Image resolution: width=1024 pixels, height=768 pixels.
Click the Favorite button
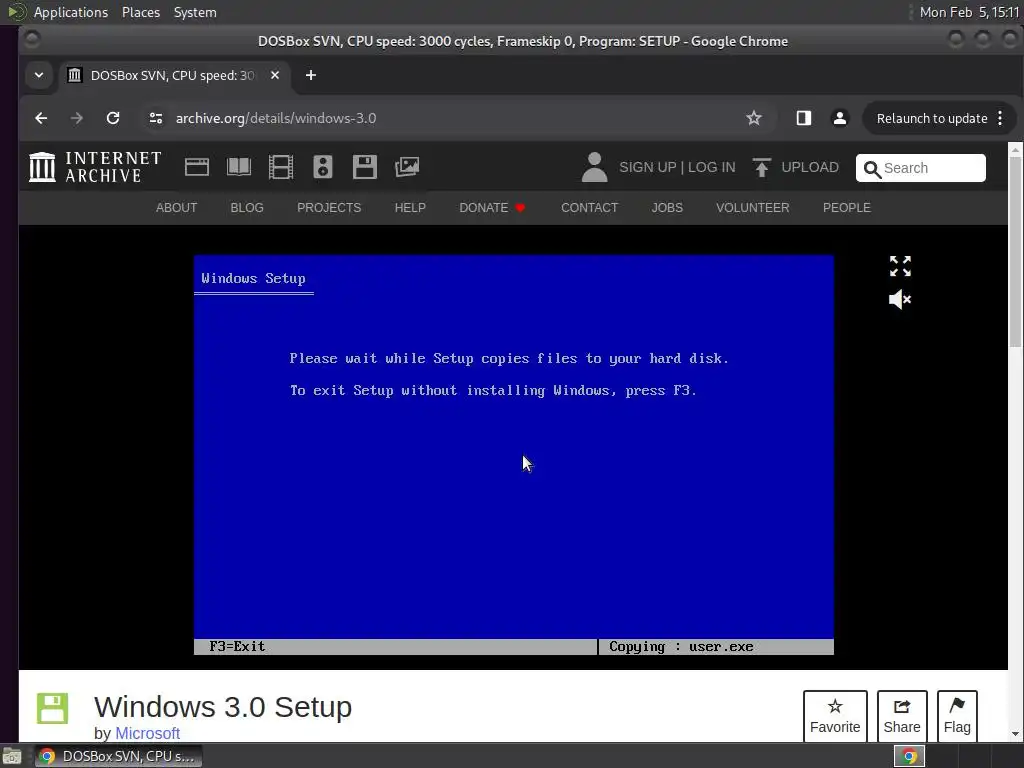pyautogui.click(x=835, y=716)
